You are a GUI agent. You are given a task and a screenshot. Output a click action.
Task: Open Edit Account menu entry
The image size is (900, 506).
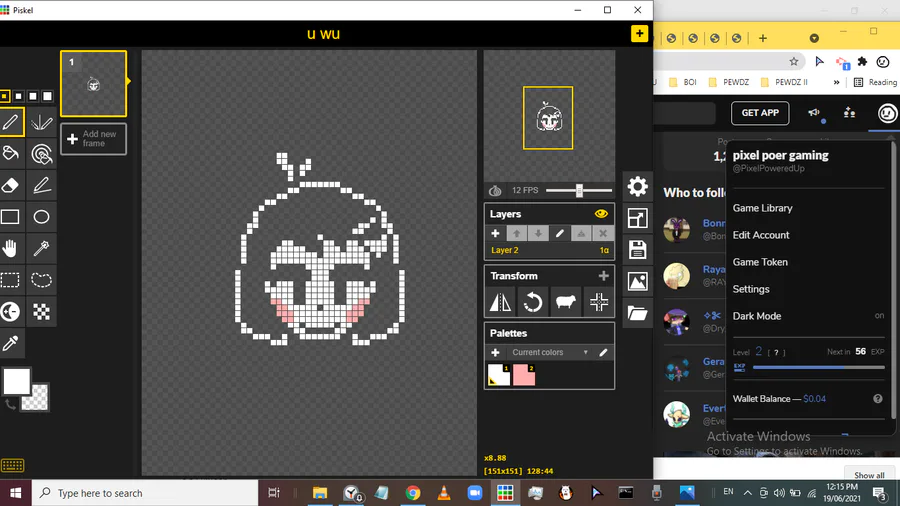pyautogui.click(x=761, y=235)
